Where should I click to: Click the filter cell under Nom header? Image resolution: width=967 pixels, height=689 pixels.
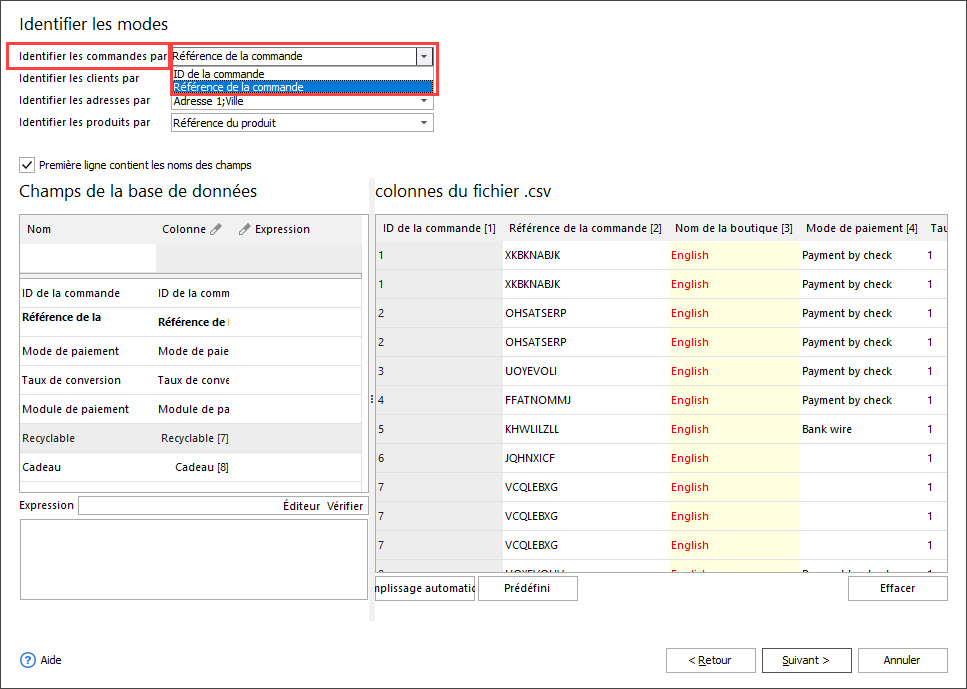point(88,258)
